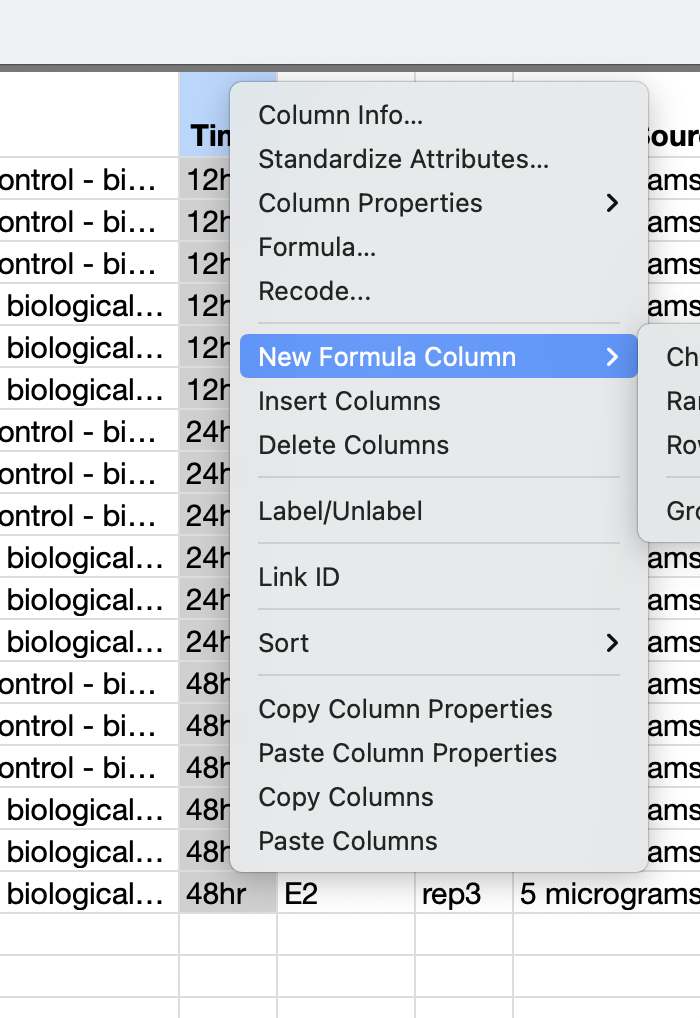The height and width of the screenshot is (1018, 700).
Task: Click Insert Columns menu item
Action: tap(349, 401)
